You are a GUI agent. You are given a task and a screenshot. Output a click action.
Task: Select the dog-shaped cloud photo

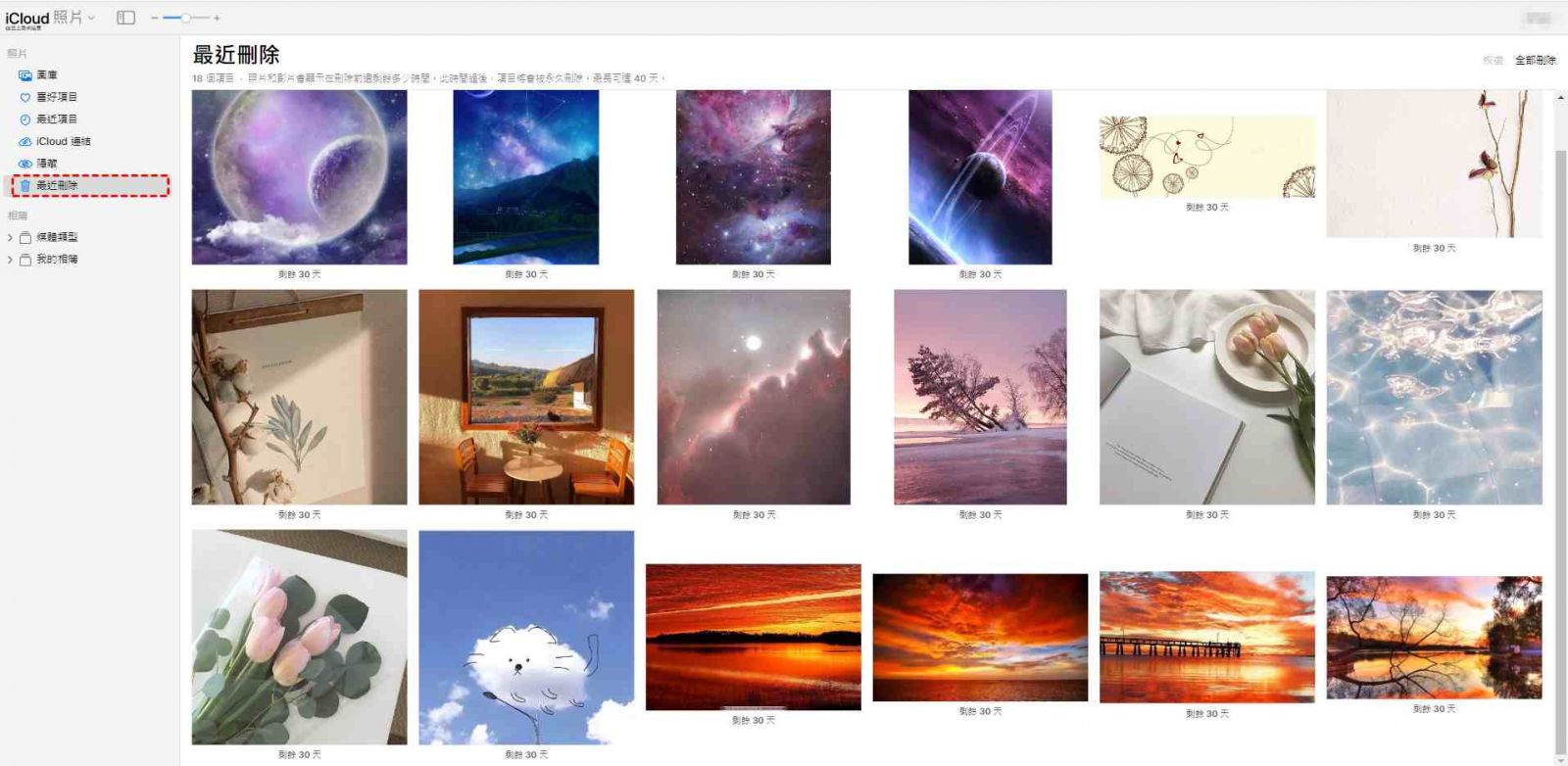[x=526, y=638]
